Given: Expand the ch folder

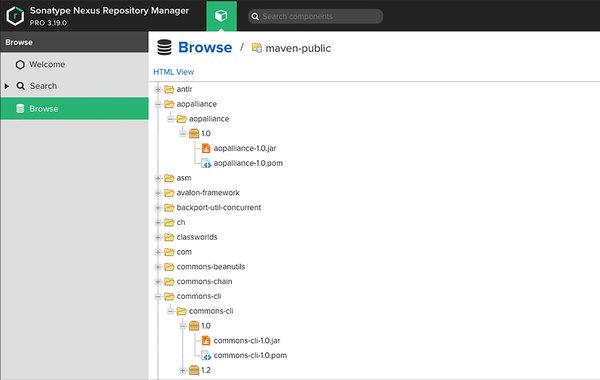Looking at the screenshot, I should click(x=158, y=222).
